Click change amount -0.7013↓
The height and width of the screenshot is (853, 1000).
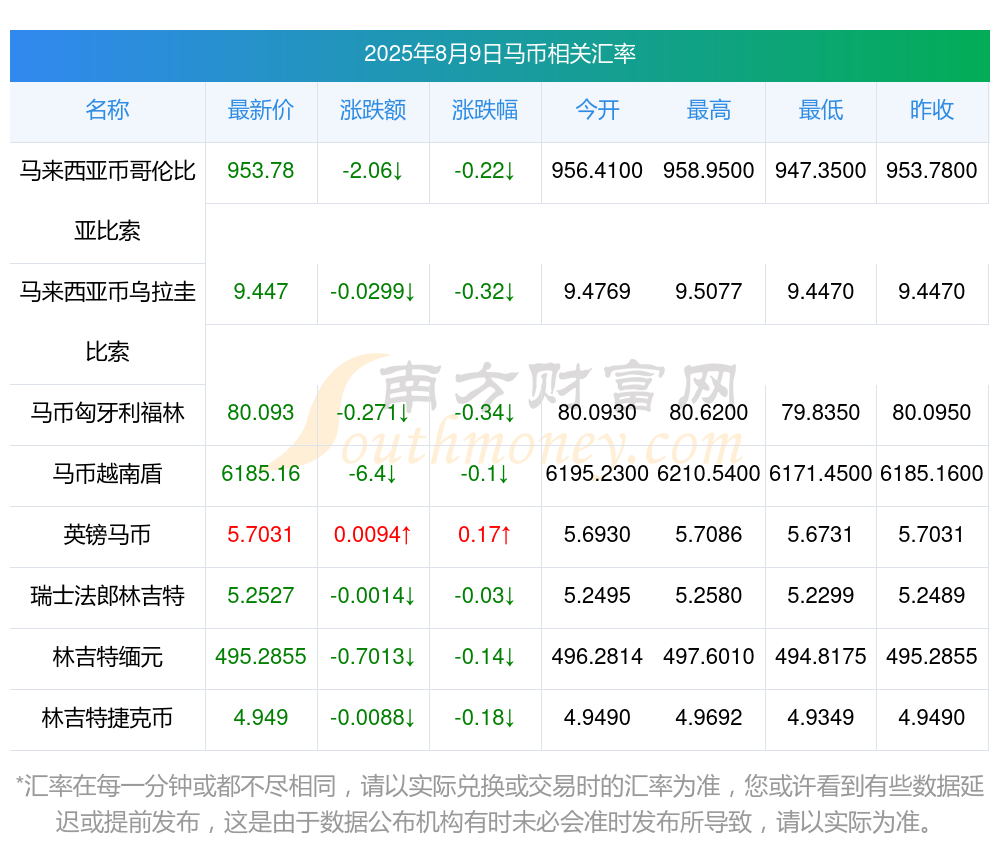372,657
